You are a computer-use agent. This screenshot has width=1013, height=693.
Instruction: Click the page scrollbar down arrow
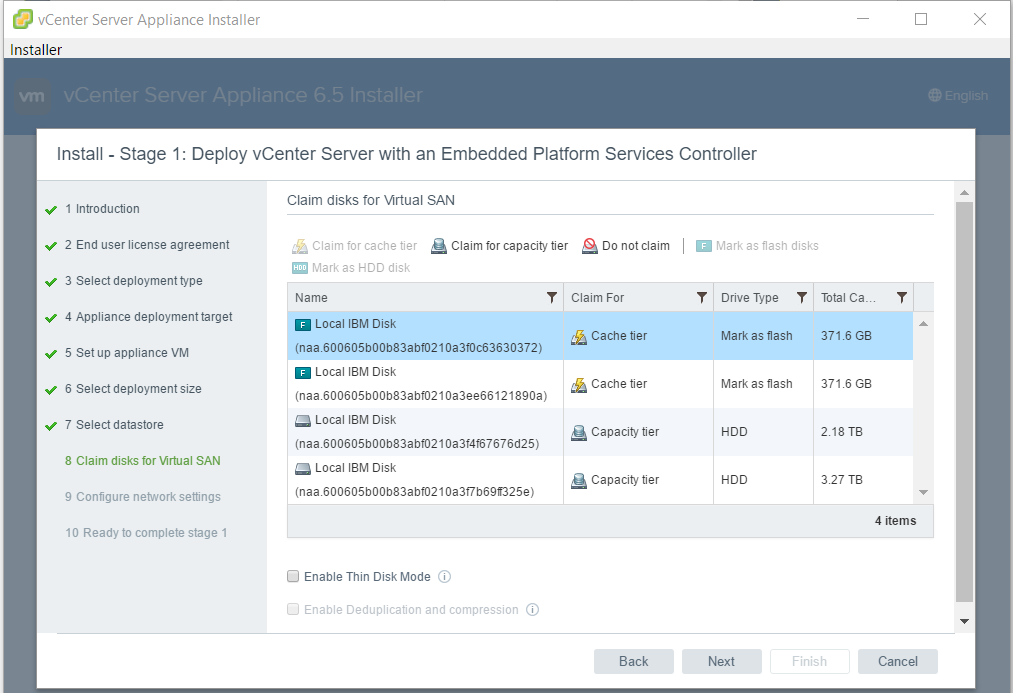(x=964, y=621)
